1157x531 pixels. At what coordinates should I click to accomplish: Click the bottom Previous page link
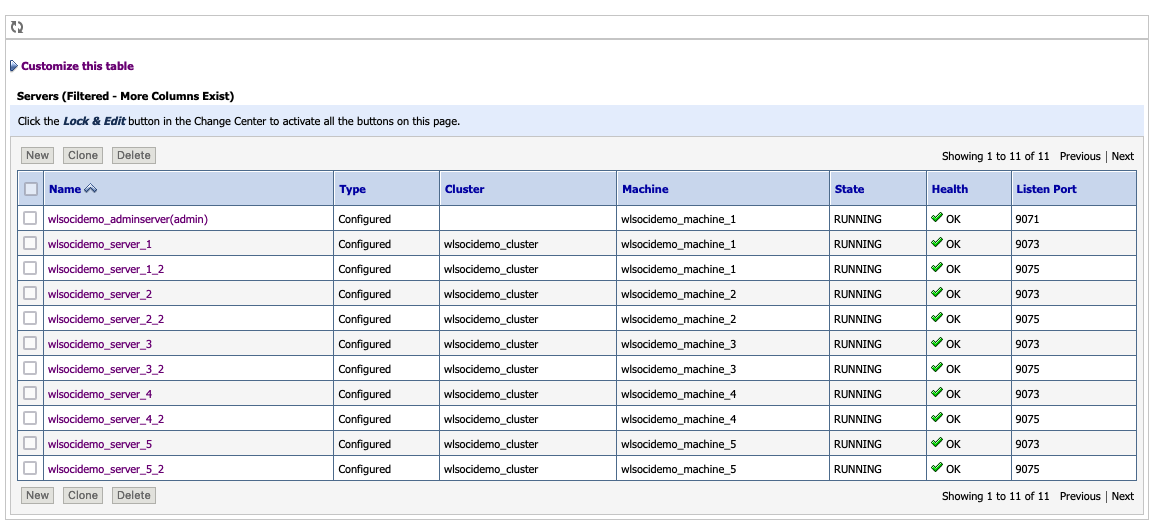click(1079, 496)
